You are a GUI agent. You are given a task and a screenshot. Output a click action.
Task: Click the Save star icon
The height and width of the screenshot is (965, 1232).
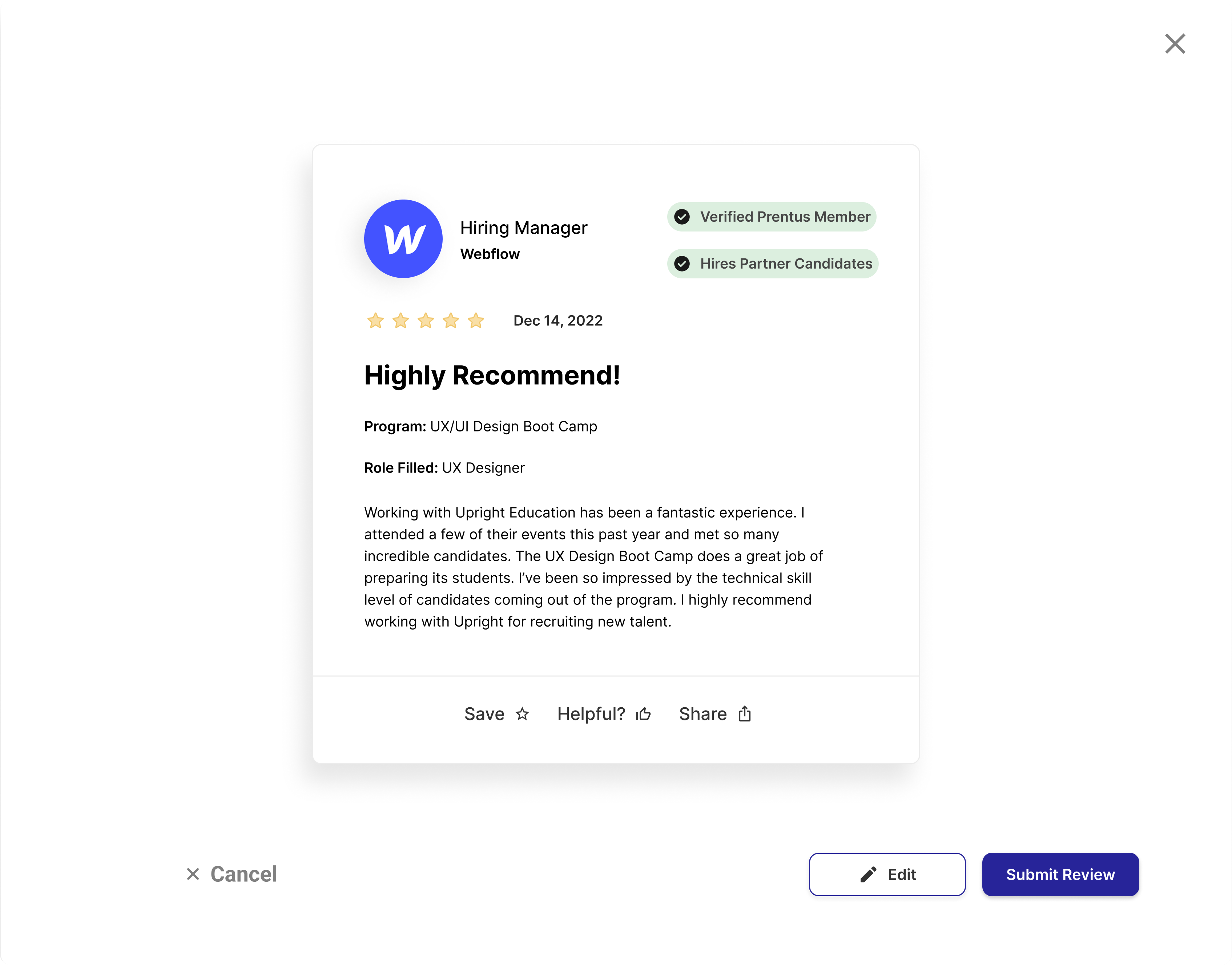click(x=522, y=713)
